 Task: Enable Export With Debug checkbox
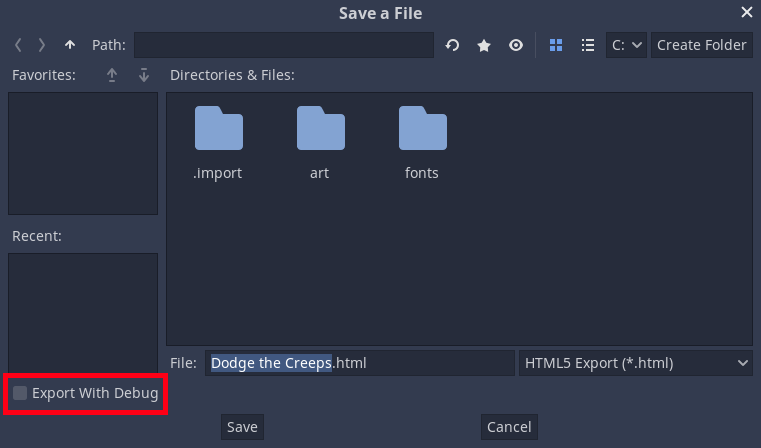click(20, 393)
